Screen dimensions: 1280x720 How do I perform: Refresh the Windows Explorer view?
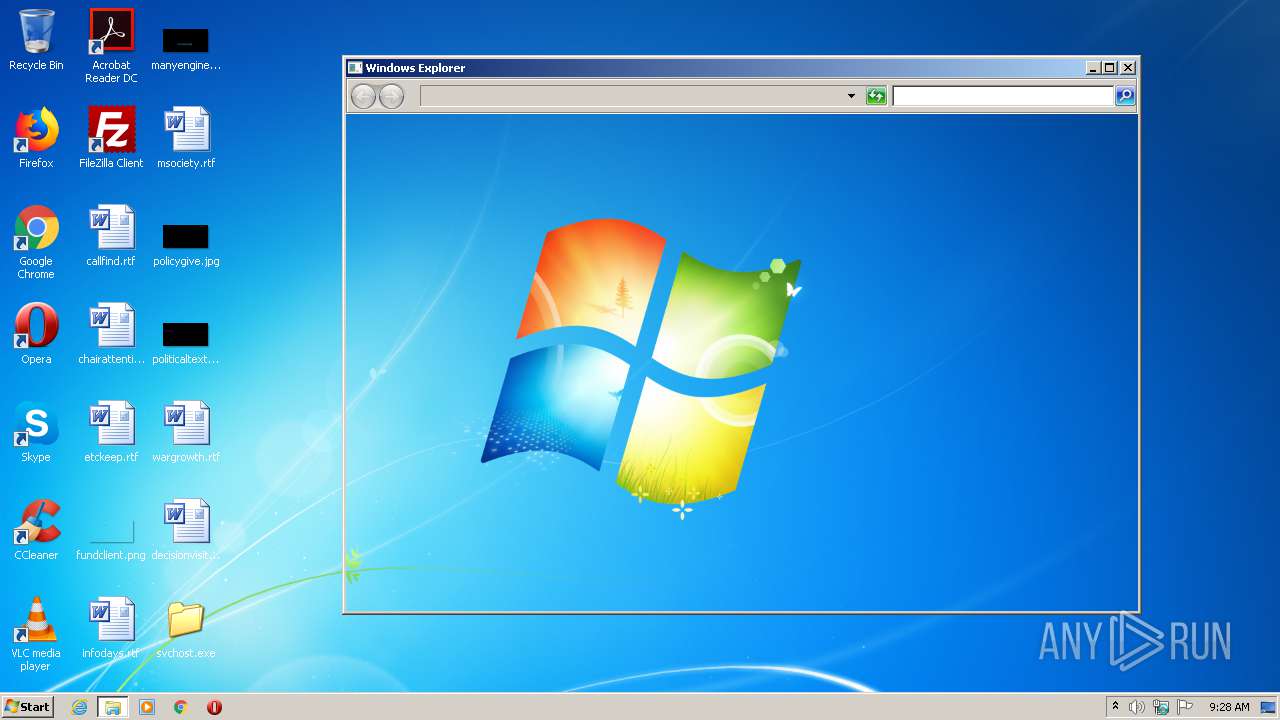(x=876, y=96)
